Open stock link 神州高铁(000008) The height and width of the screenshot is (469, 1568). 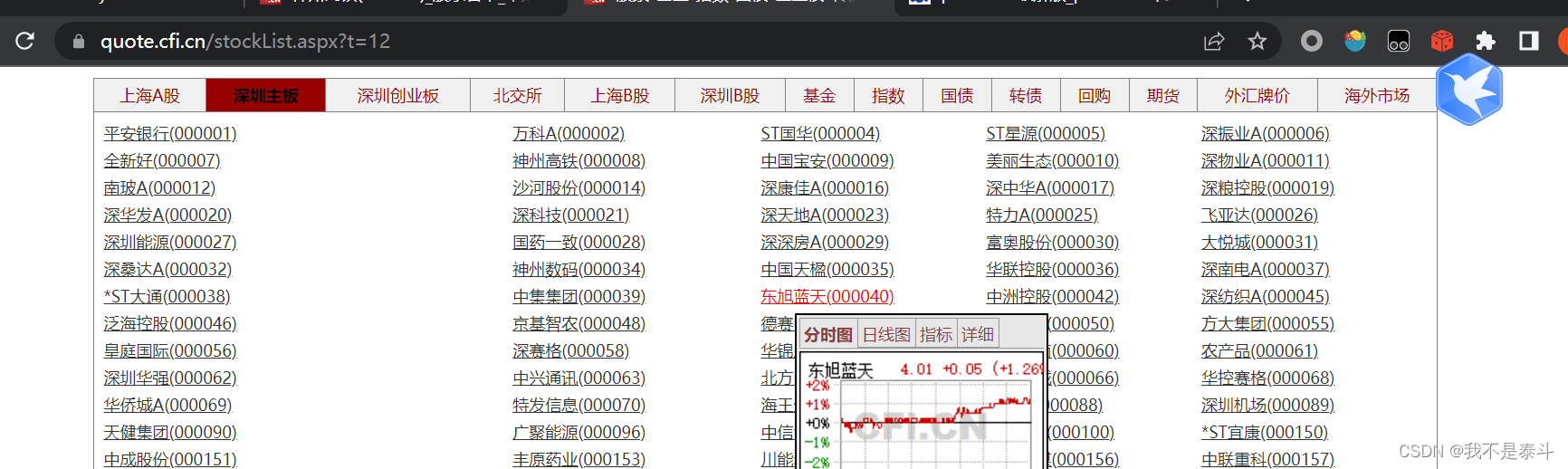(579, 161)
